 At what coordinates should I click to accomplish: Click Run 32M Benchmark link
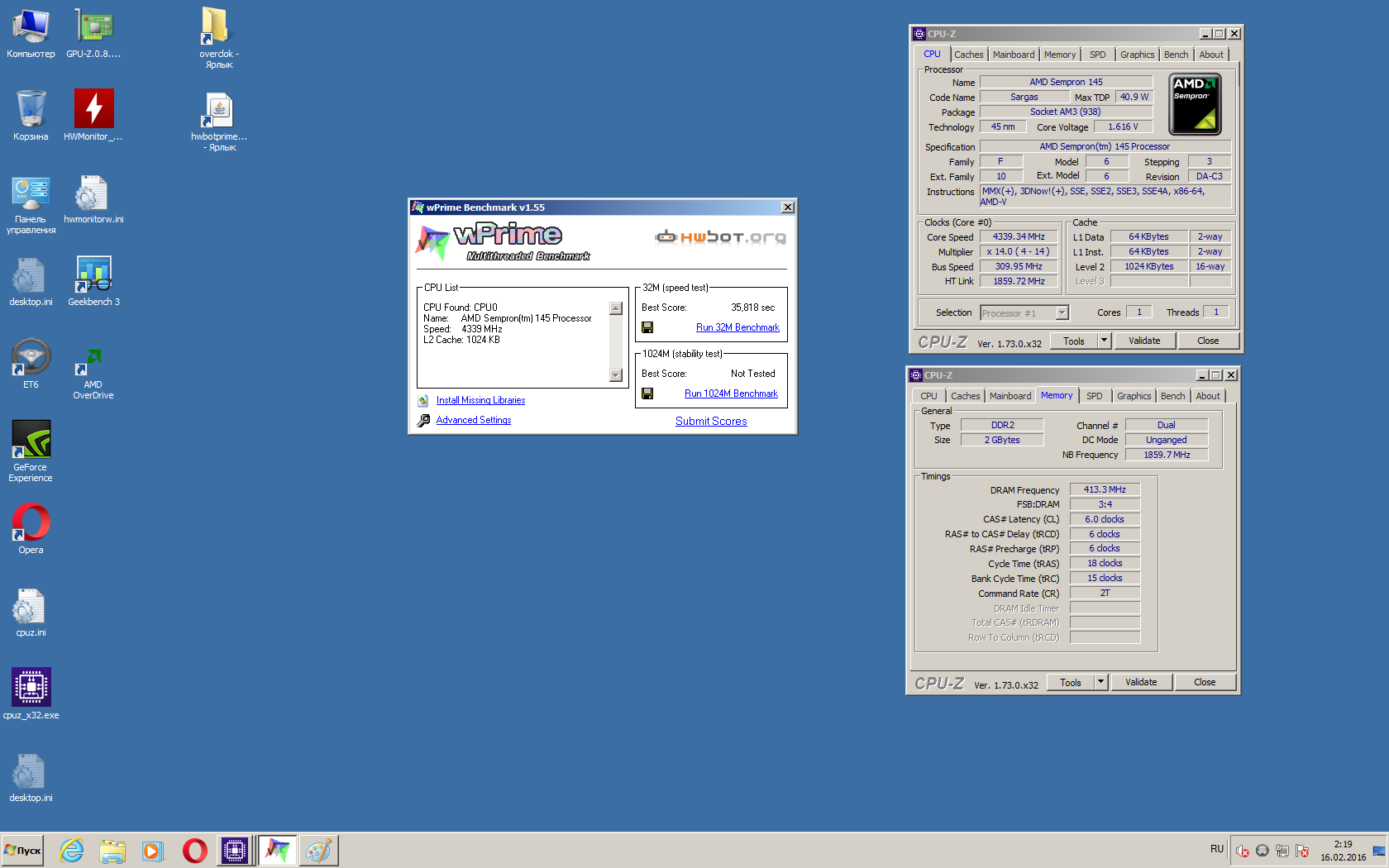pos(737,327)
